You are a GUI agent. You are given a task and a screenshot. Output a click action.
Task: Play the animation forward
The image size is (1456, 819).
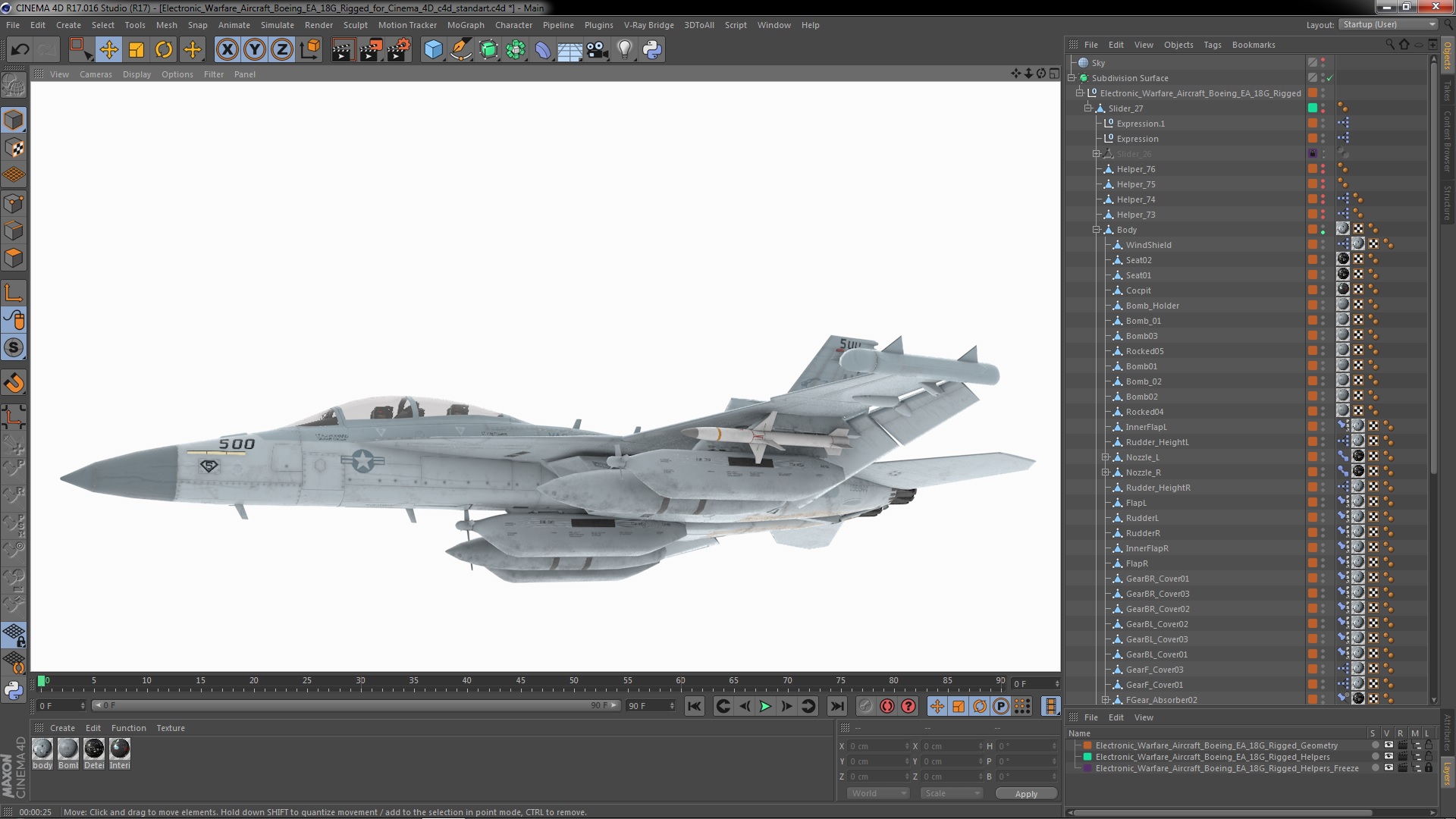[765, 706]
